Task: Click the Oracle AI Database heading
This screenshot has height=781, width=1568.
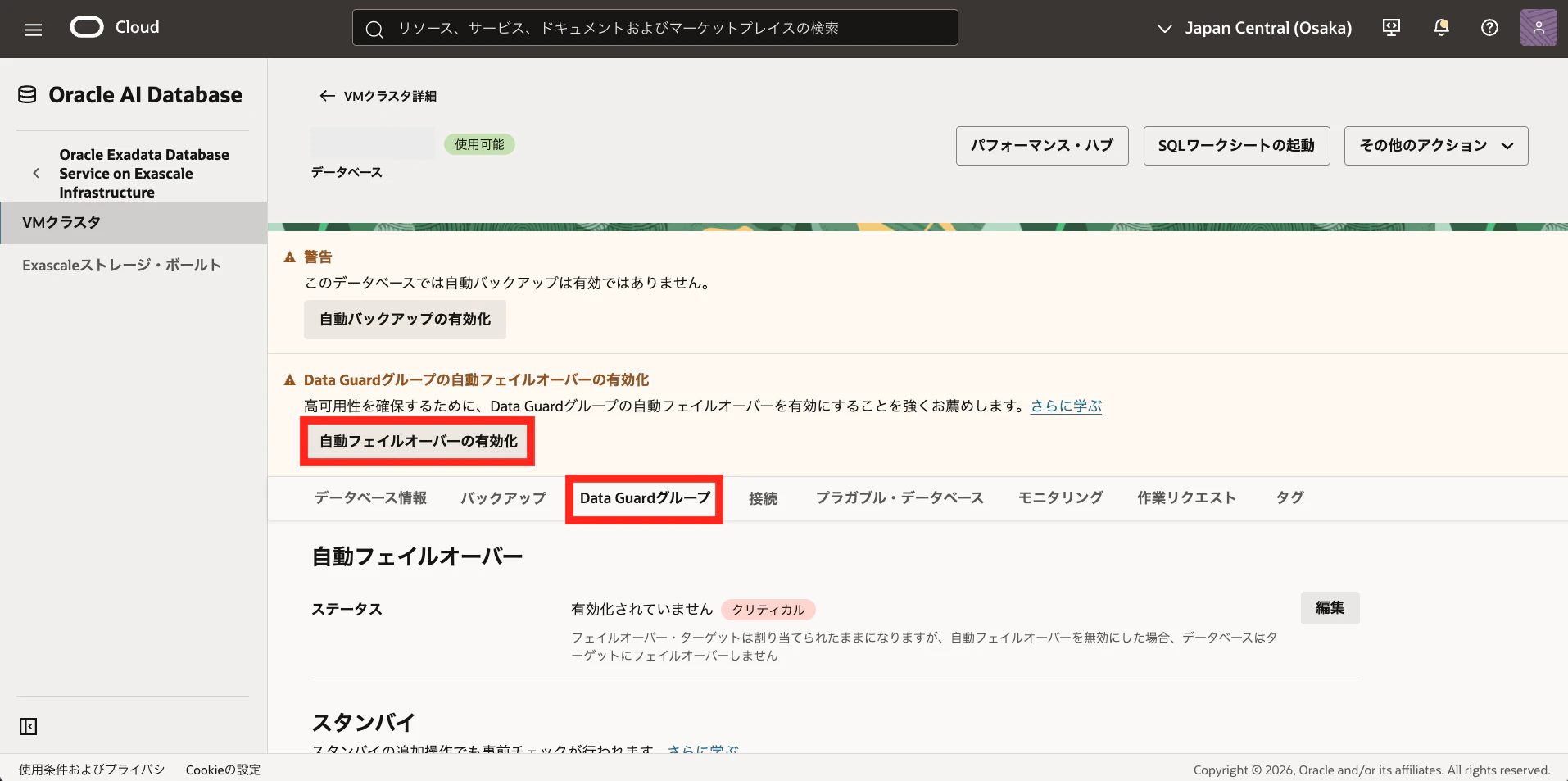Action: (x=145, y=95)
